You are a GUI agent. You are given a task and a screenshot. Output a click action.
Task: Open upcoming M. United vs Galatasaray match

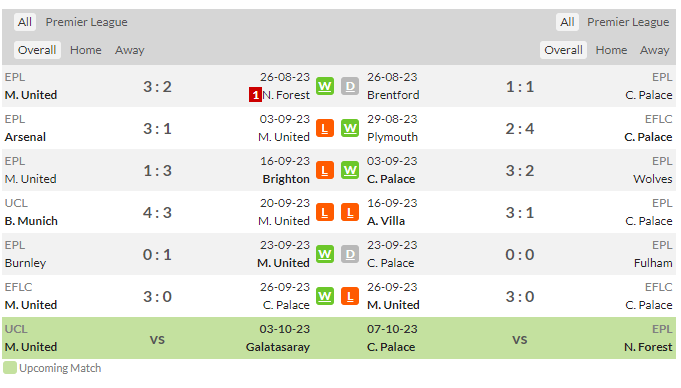coord(157,339)
